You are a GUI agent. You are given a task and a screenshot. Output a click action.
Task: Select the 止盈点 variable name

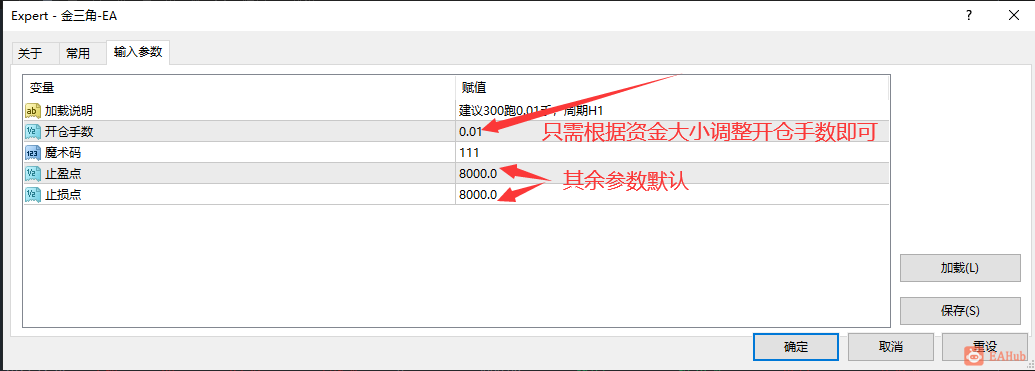(63, 174)
